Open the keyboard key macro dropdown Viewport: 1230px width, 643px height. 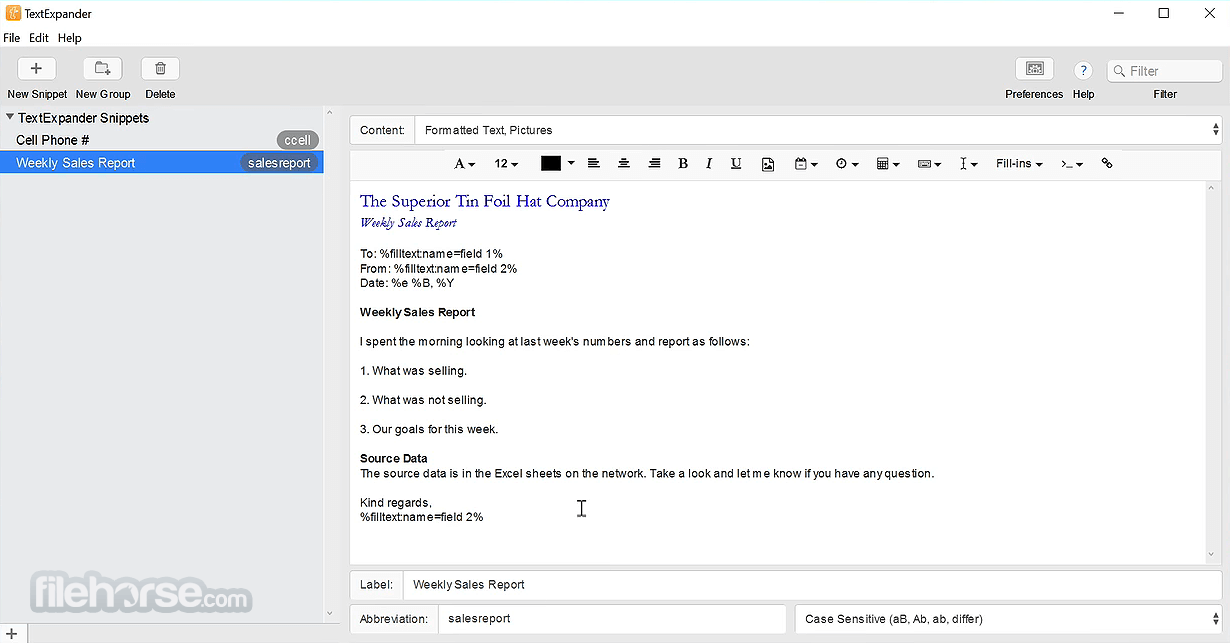929,164
